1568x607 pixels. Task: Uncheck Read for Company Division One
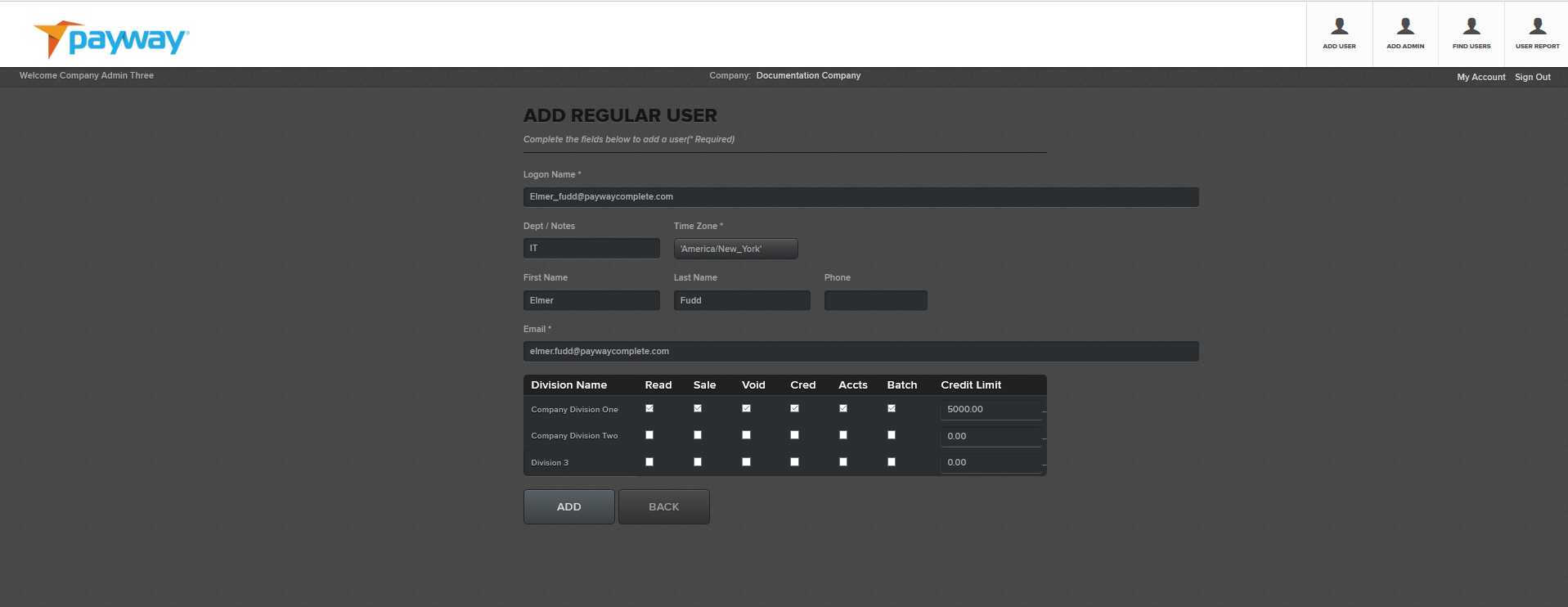pos(649,408)
